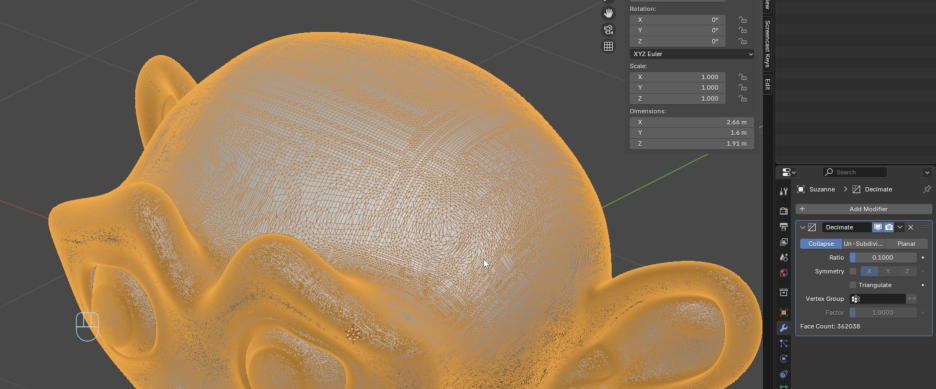Enable the Symmetry checkbox
The image size is (936, 389).
[x=852, y=271]
